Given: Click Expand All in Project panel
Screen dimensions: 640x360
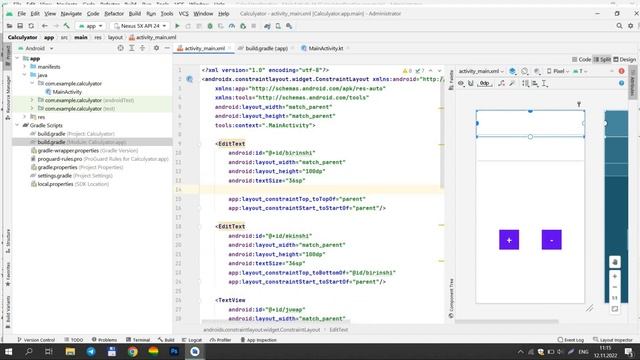Looking at the screenshot, I should coord(131,48).
